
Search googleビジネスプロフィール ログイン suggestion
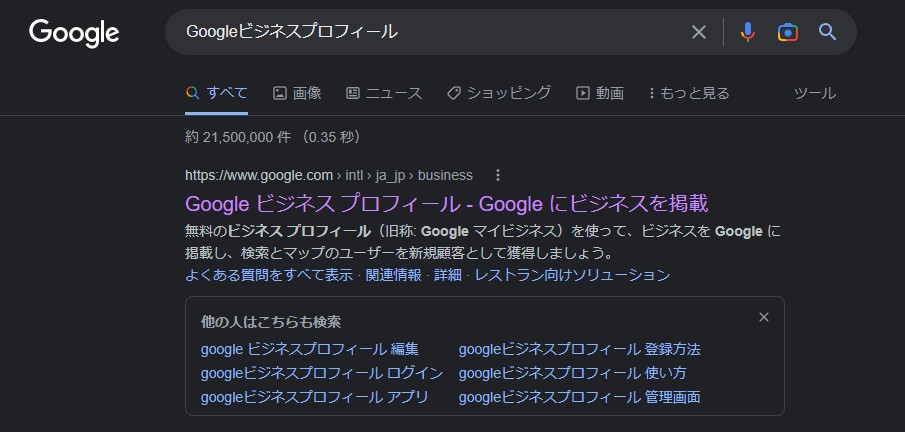(321, 373)
